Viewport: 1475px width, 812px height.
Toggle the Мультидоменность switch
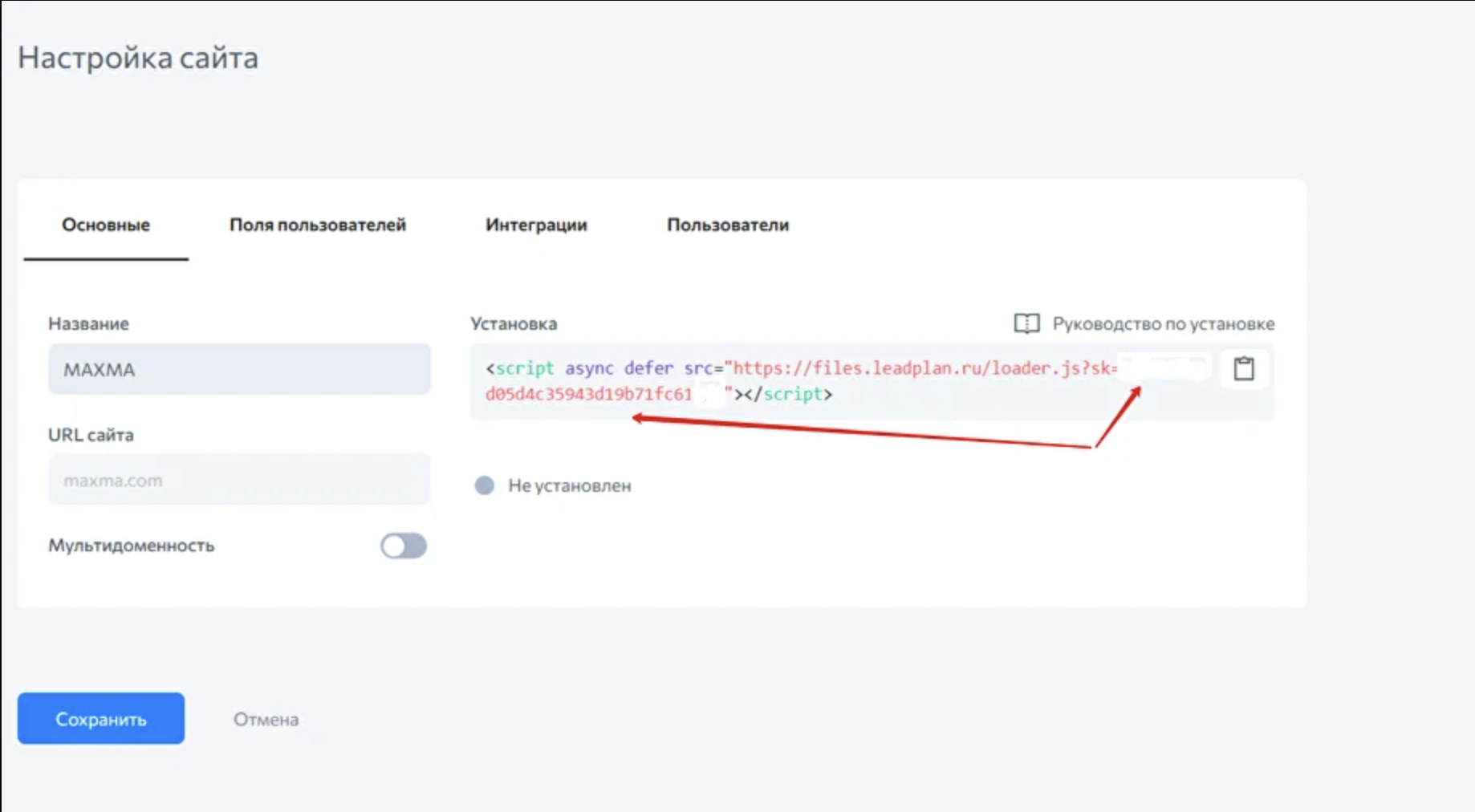(x=404, y=546)
